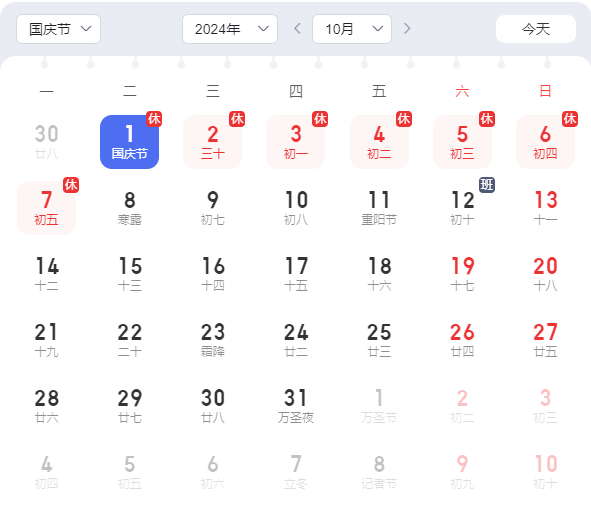Select October 17 十五 date

(296, 274)
